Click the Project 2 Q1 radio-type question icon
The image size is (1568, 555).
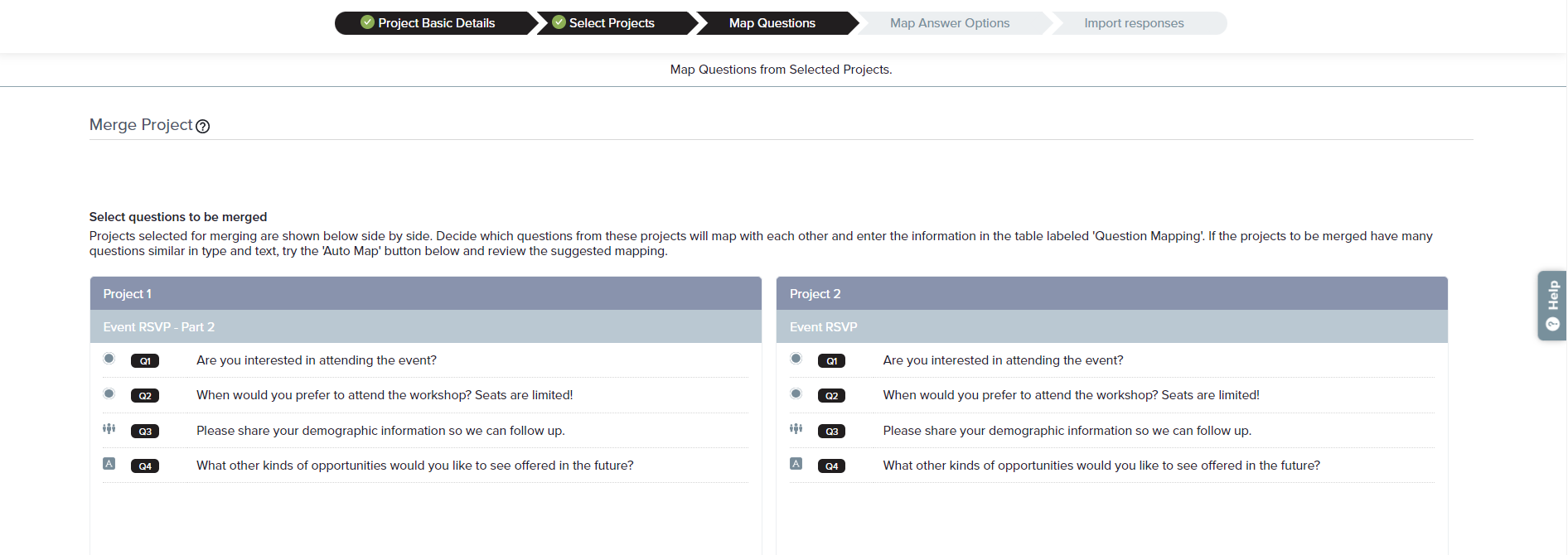pos(796,359)
